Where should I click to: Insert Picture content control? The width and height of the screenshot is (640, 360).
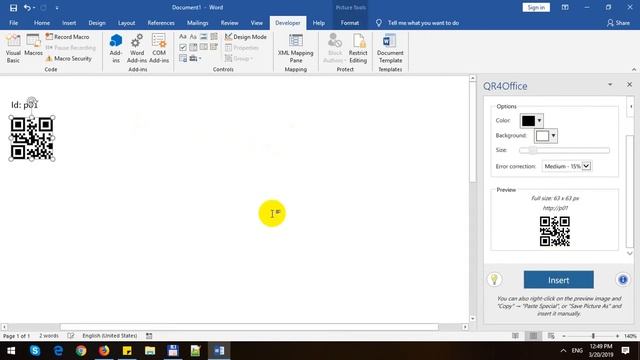[x=203, y=37]
